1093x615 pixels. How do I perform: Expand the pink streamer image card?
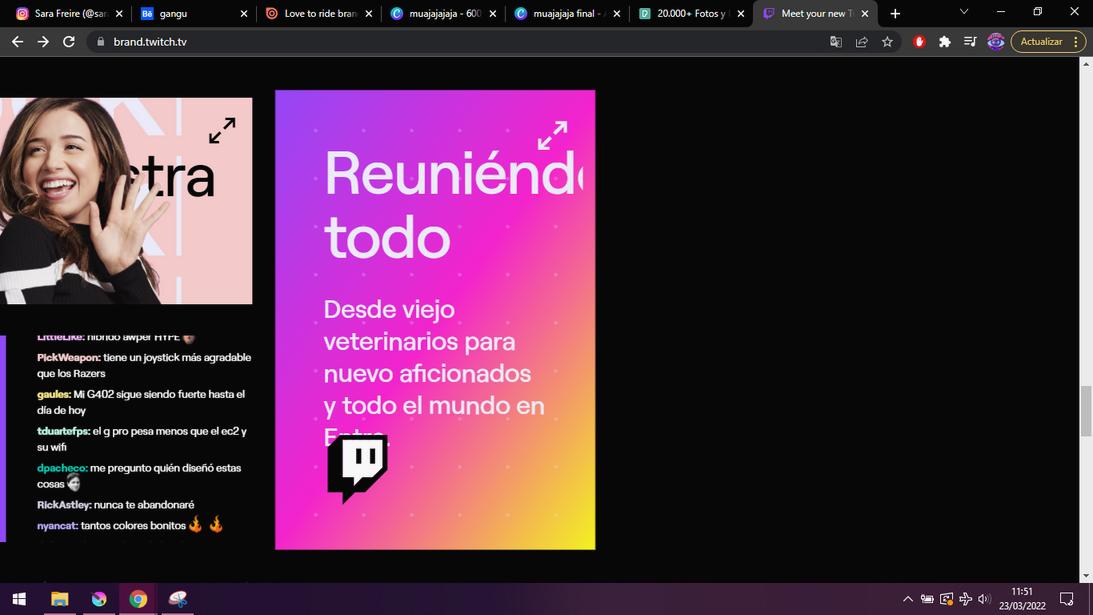(x=222, y=130)
